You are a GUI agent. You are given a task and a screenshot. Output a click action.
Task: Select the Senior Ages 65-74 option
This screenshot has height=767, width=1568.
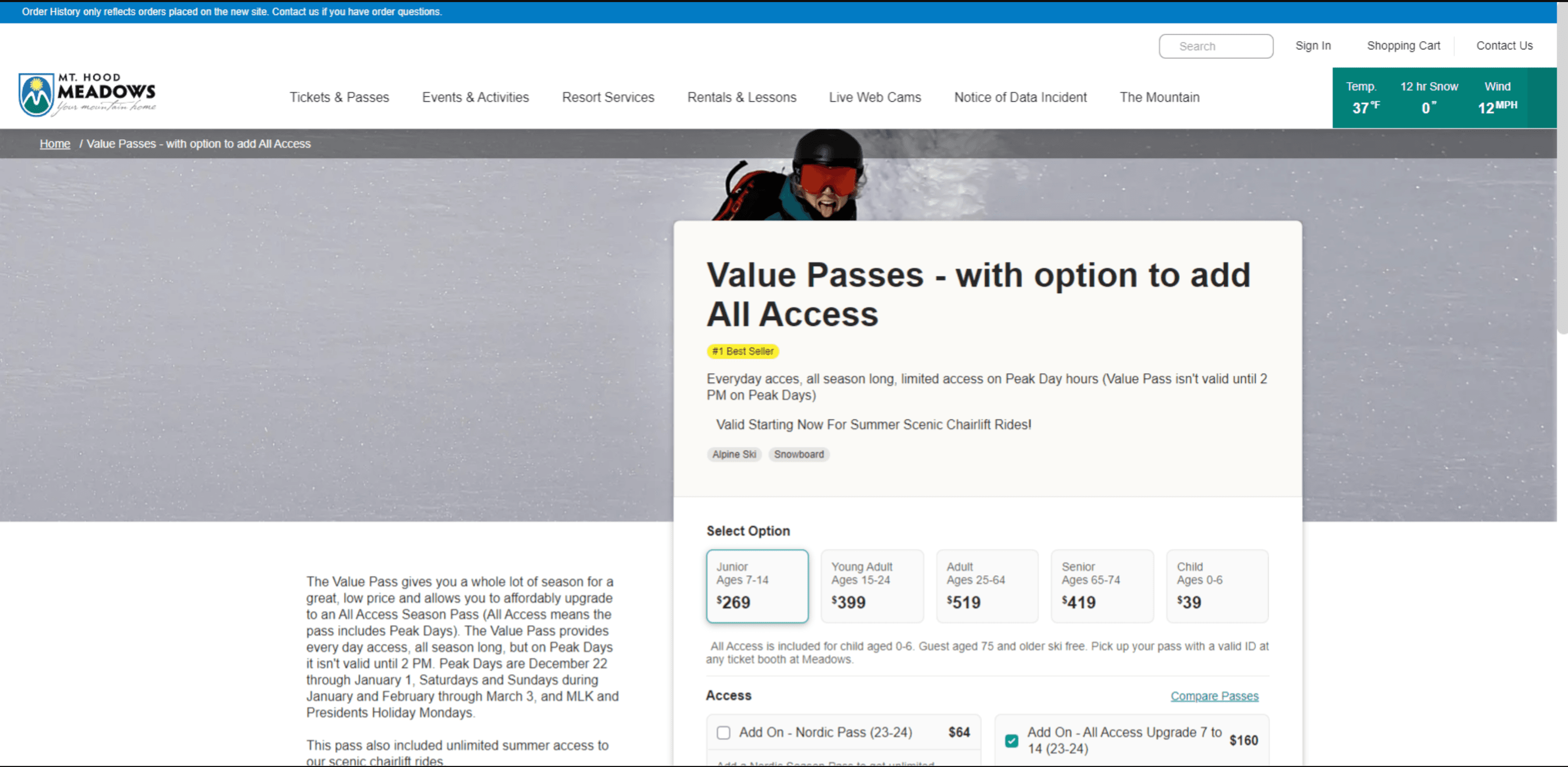[x=1102, y=586]
